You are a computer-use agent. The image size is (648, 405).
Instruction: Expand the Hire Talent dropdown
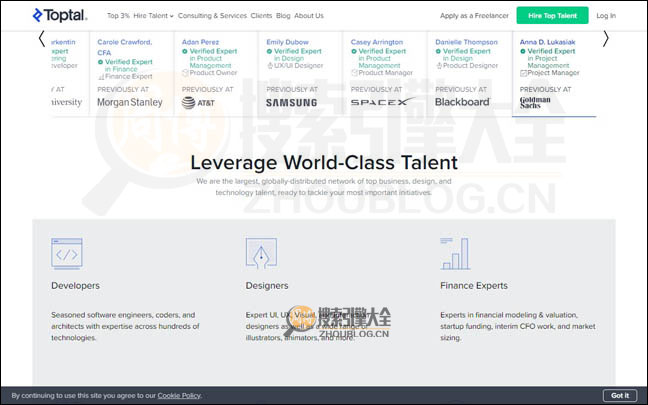(153, 16)
